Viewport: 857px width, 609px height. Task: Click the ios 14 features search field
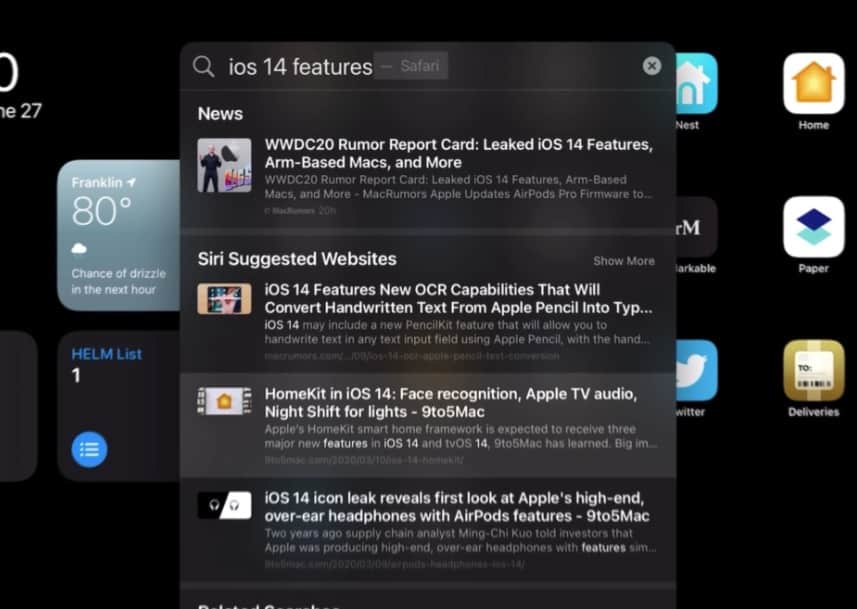(300, 67)
